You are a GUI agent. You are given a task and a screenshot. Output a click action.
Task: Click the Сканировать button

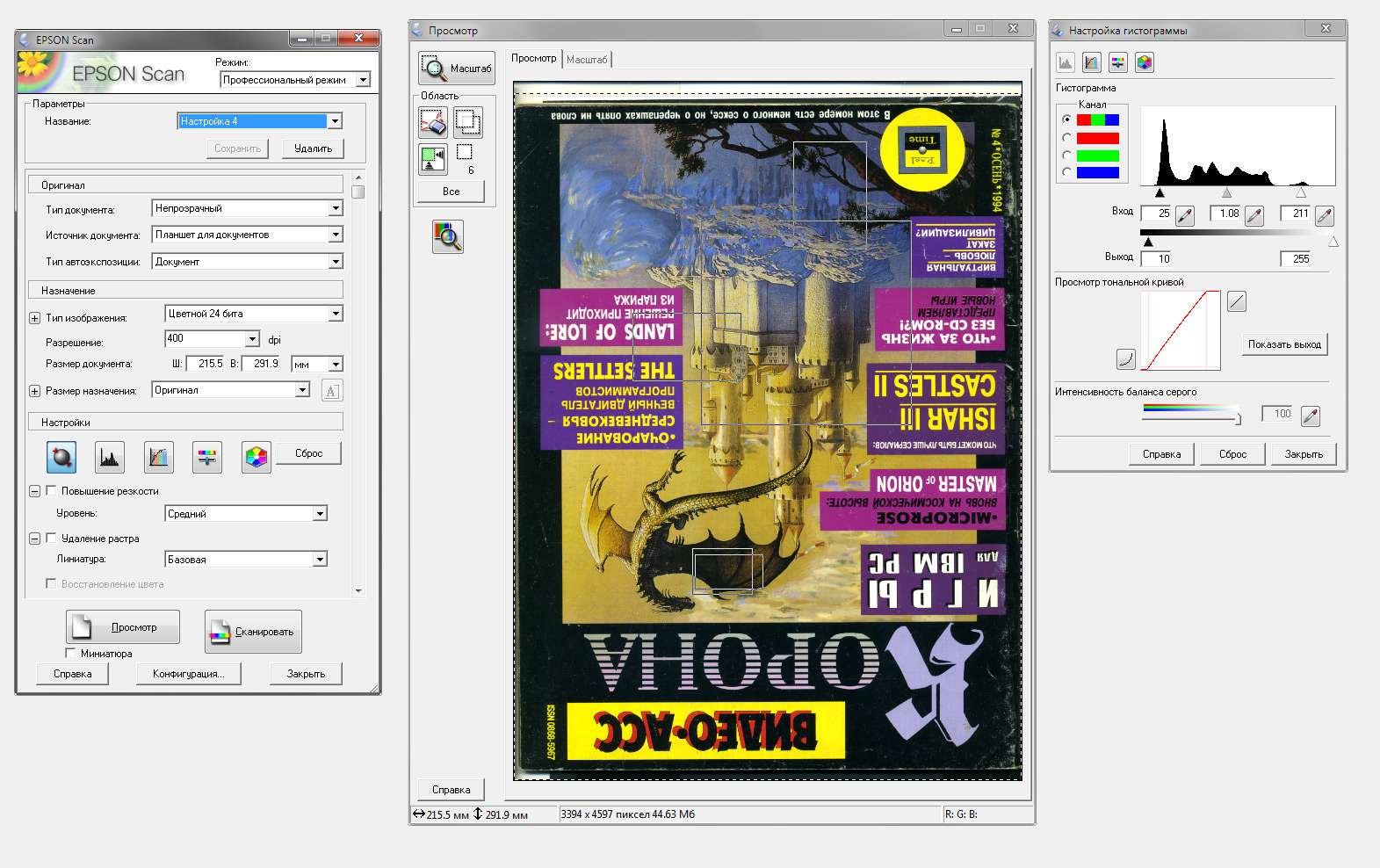click(253, 632)
